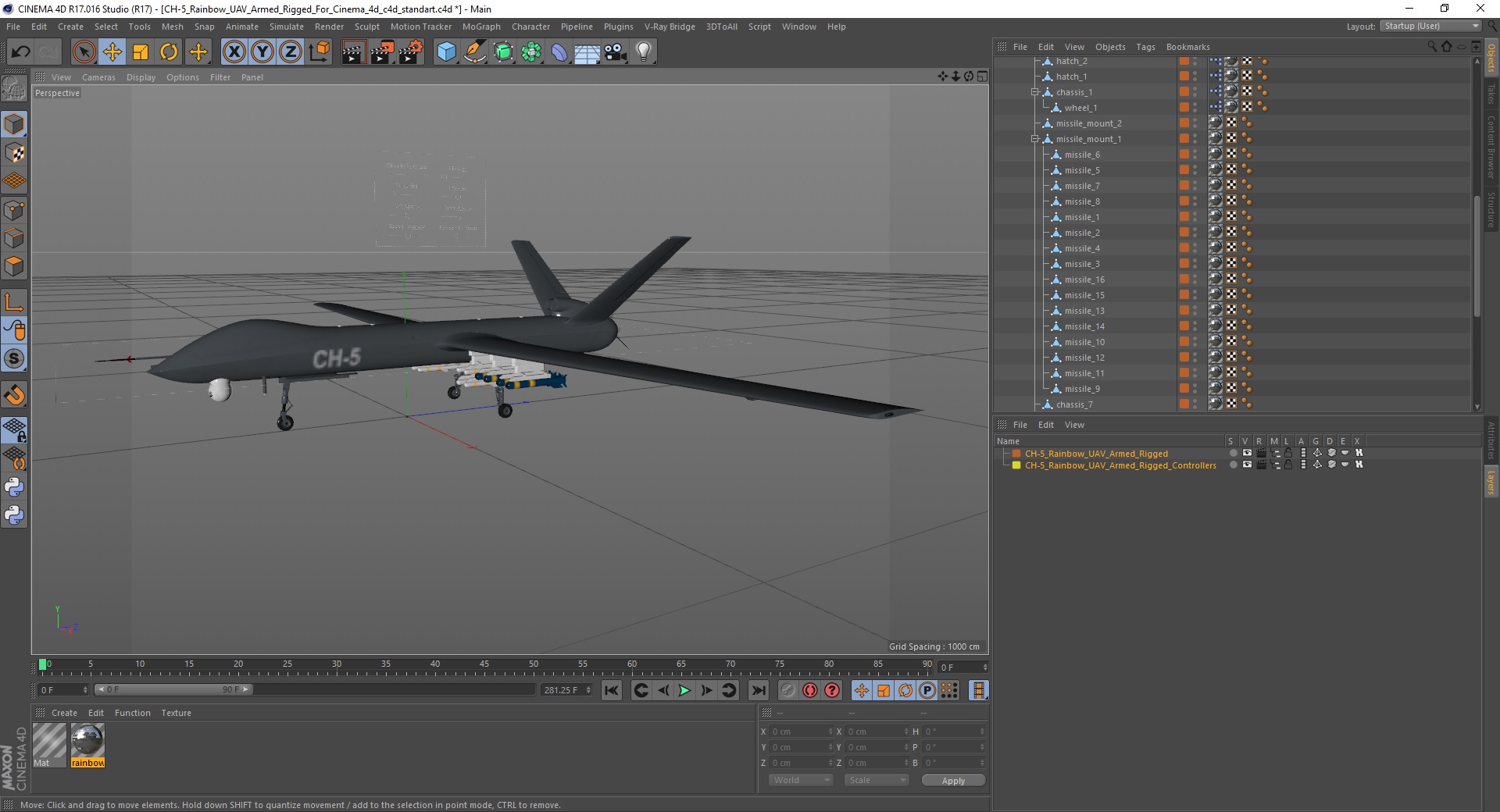Image resolution: width=1500 pixels, height=812 pixels.
Task: Open the Material Manager Create menu
Action: tap(64, 713)
